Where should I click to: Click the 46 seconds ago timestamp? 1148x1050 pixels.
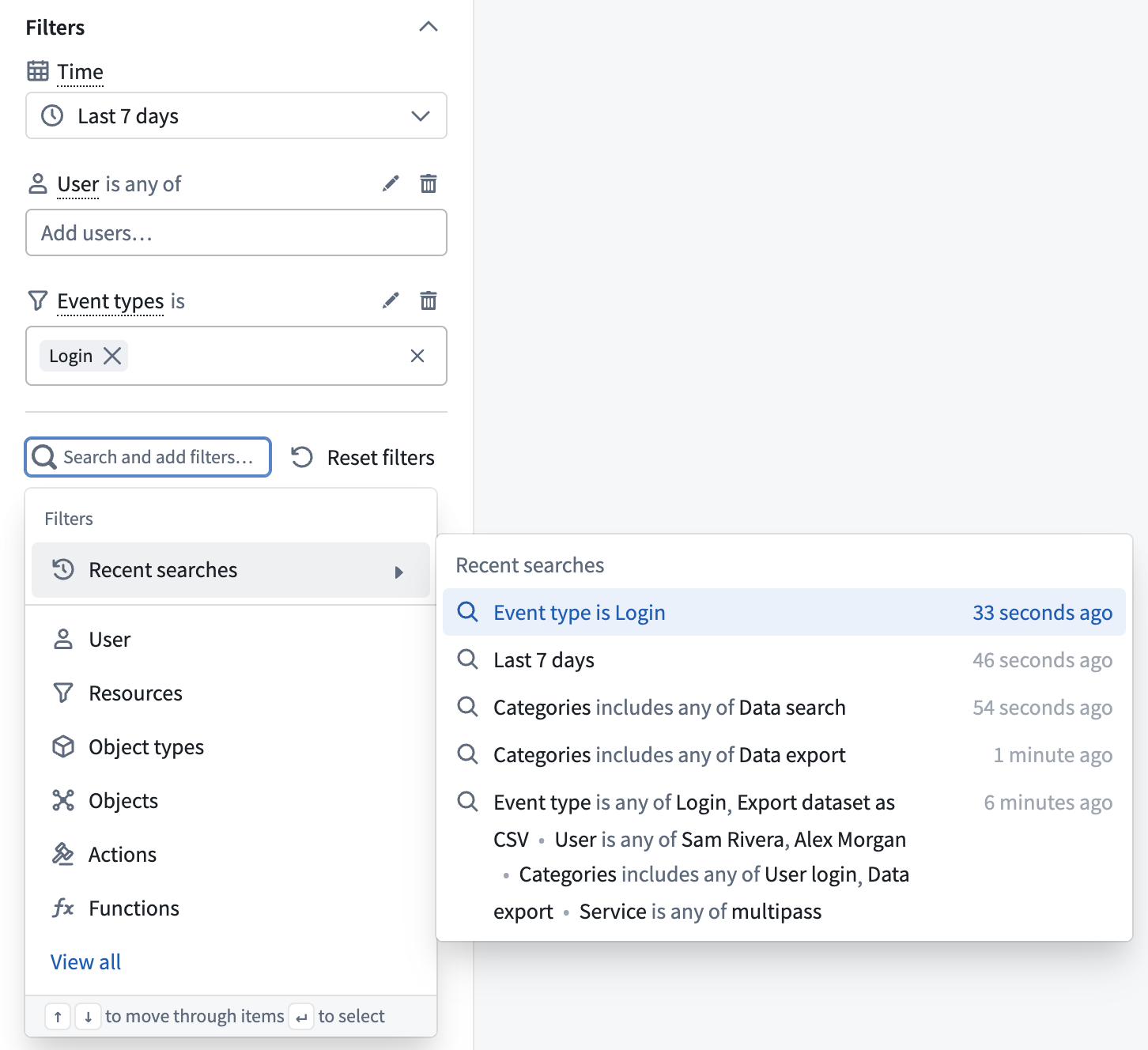click(x=1042, y=660)
